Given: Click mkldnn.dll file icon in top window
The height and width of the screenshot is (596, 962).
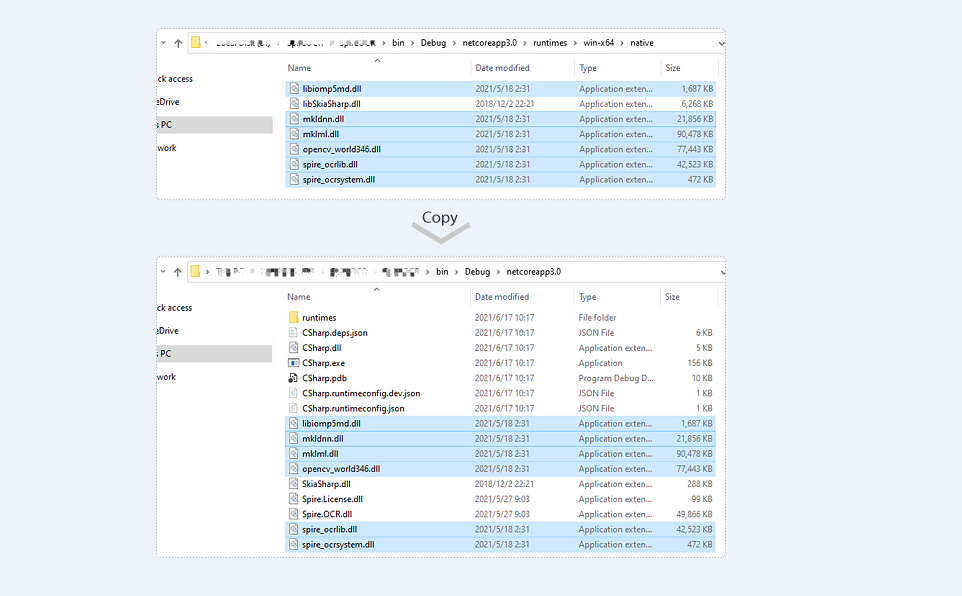Looking at the screenshot, I should (294, 119).
